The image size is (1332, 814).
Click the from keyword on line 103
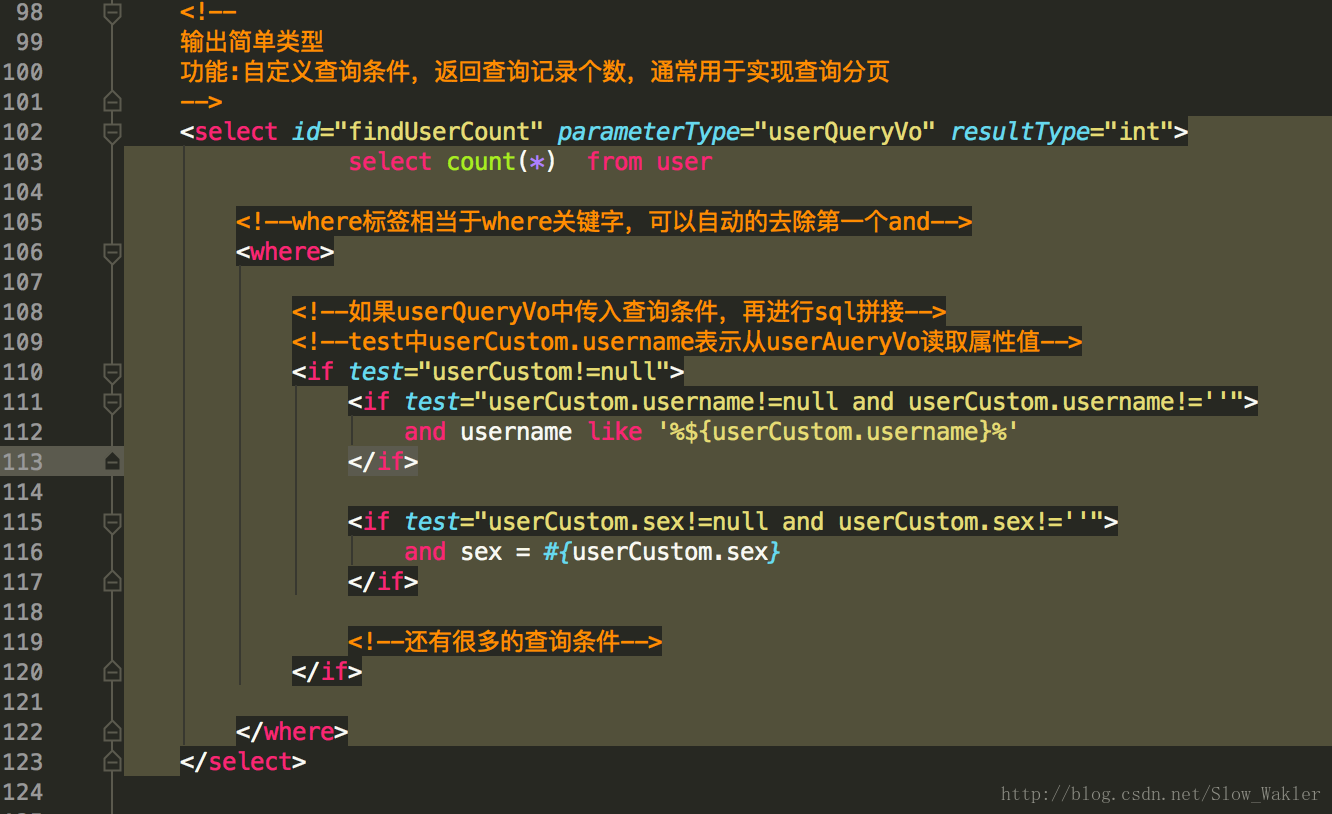[x=614, y=162]
